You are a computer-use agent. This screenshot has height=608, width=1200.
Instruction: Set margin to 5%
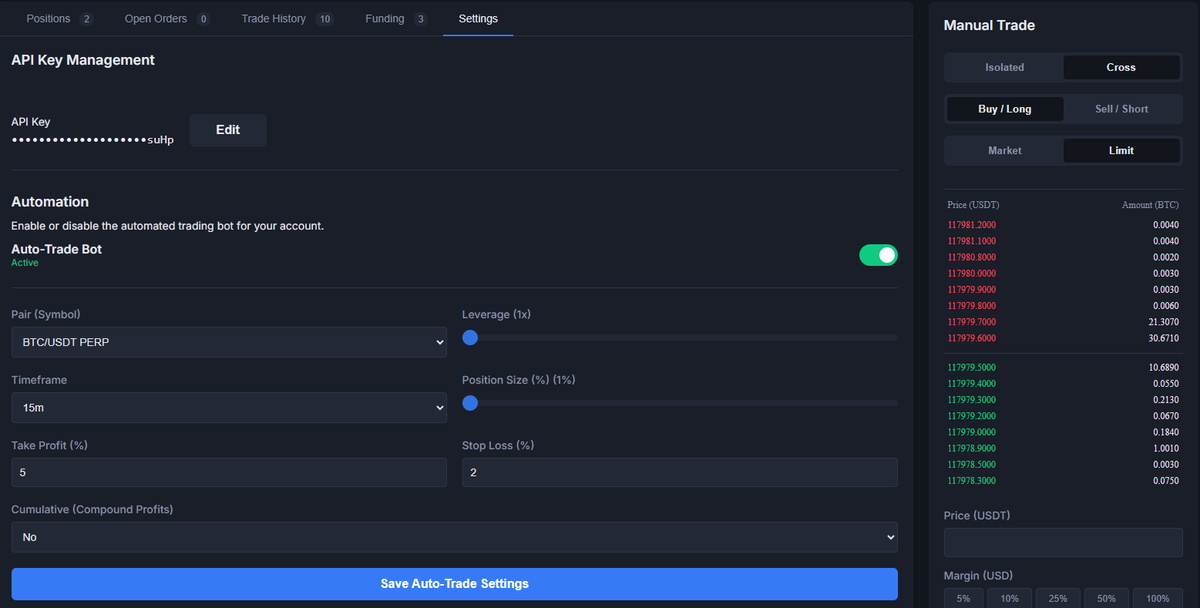point(963,598)
